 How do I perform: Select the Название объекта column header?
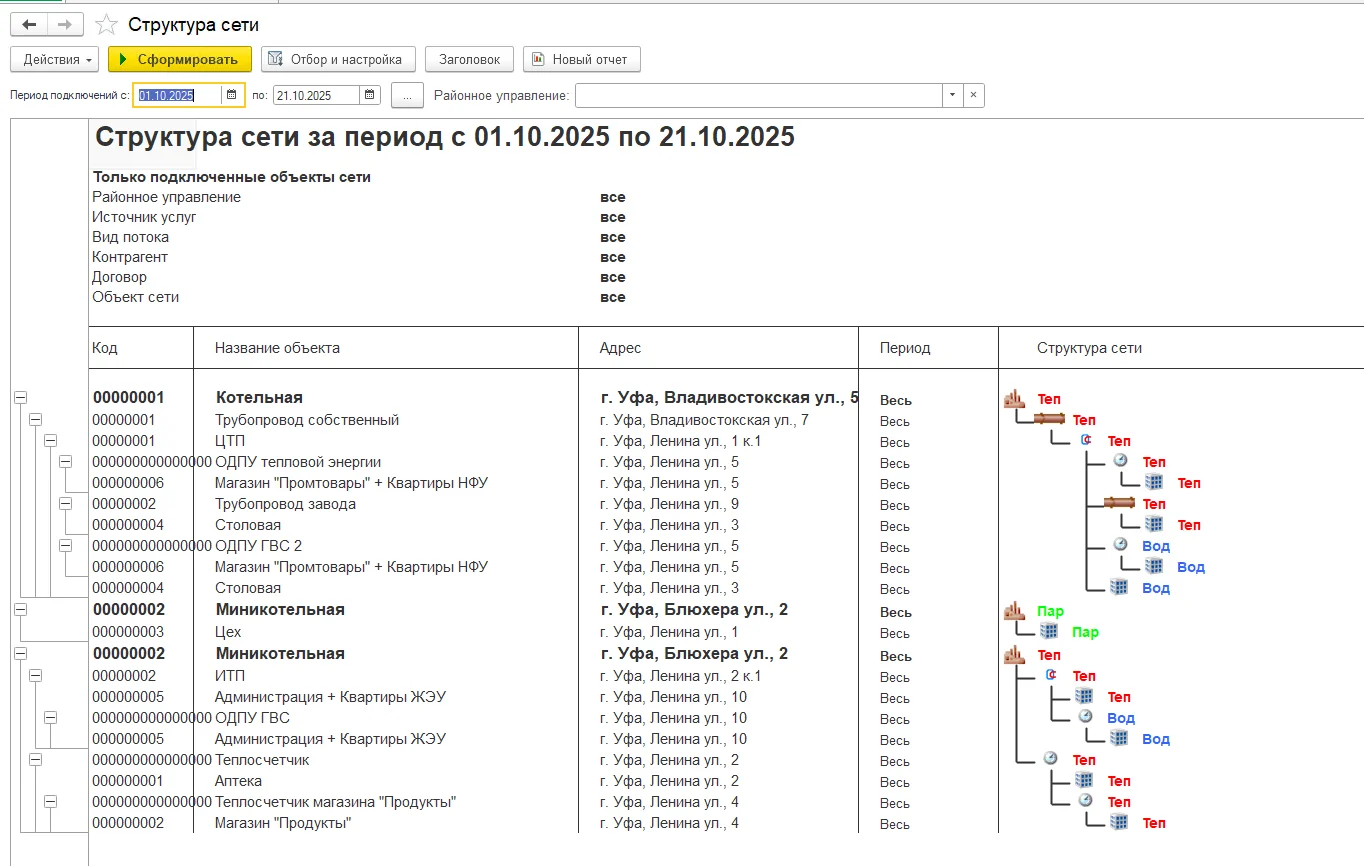point(277,348)
